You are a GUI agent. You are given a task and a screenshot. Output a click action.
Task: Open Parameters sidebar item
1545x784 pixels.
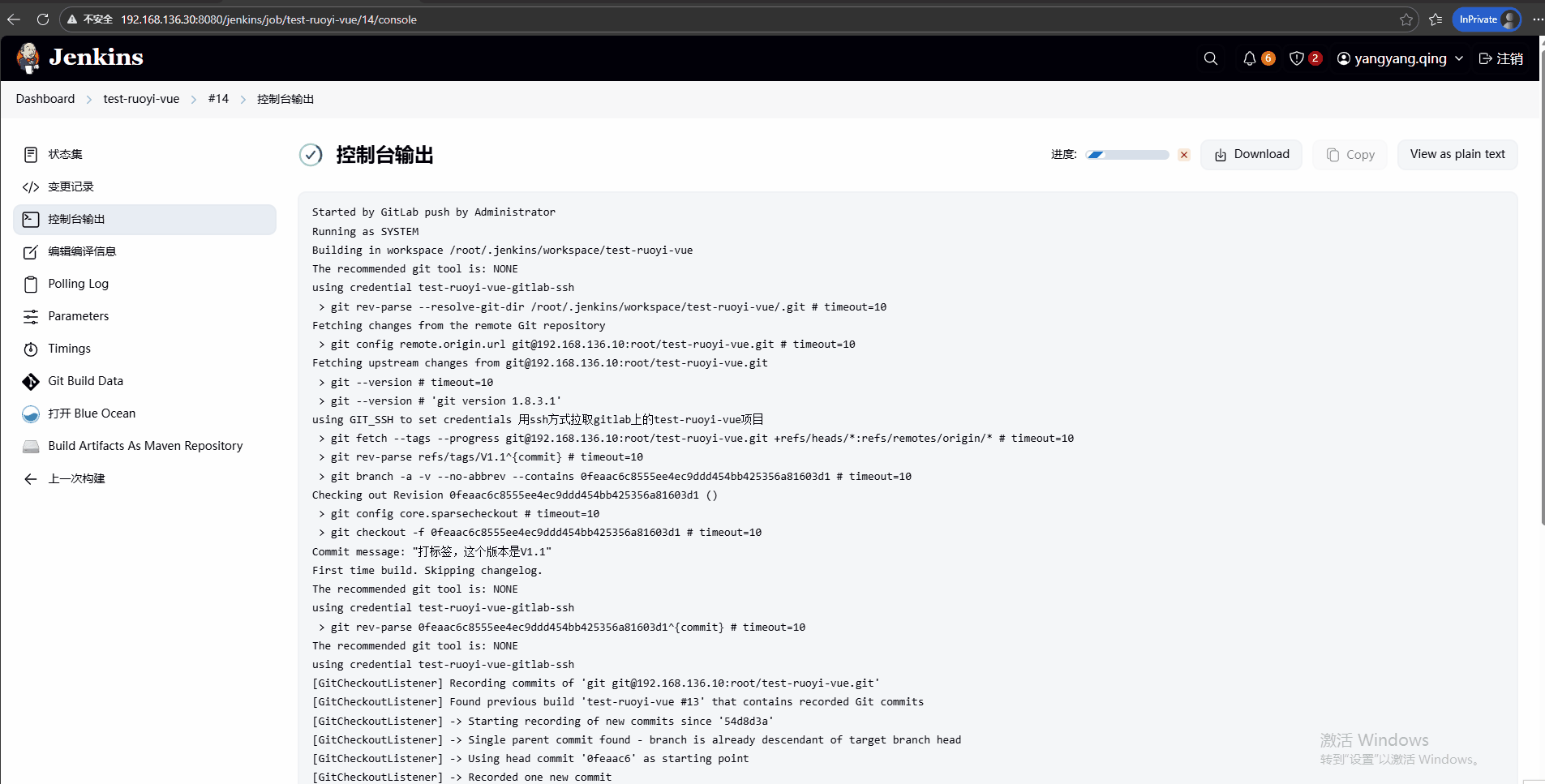tap(144, 316)
